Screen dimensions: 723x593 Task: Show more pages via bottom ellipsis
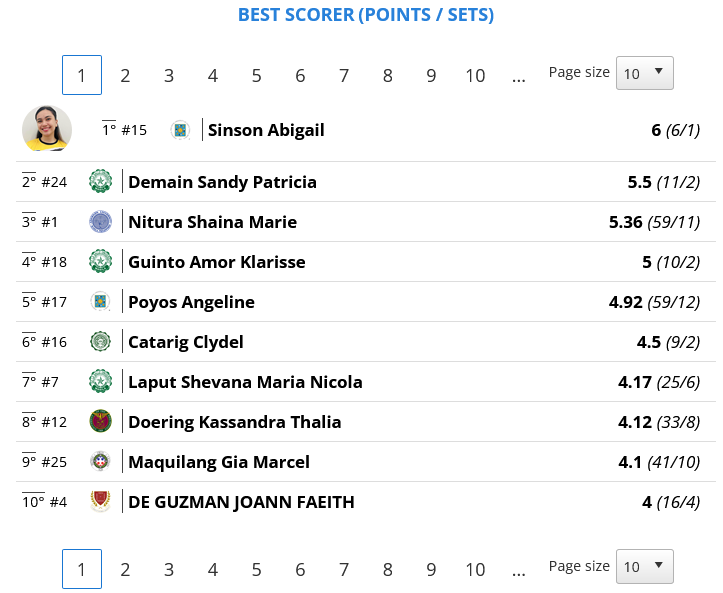coord(519,569)
